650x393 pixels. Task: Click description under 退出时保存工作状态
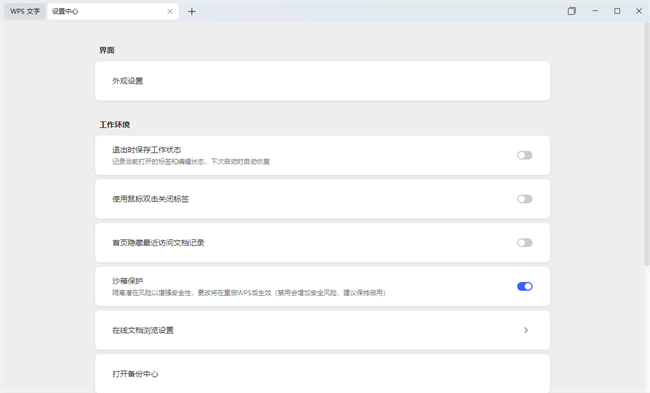pyautogui.click(x=191, y=162)
